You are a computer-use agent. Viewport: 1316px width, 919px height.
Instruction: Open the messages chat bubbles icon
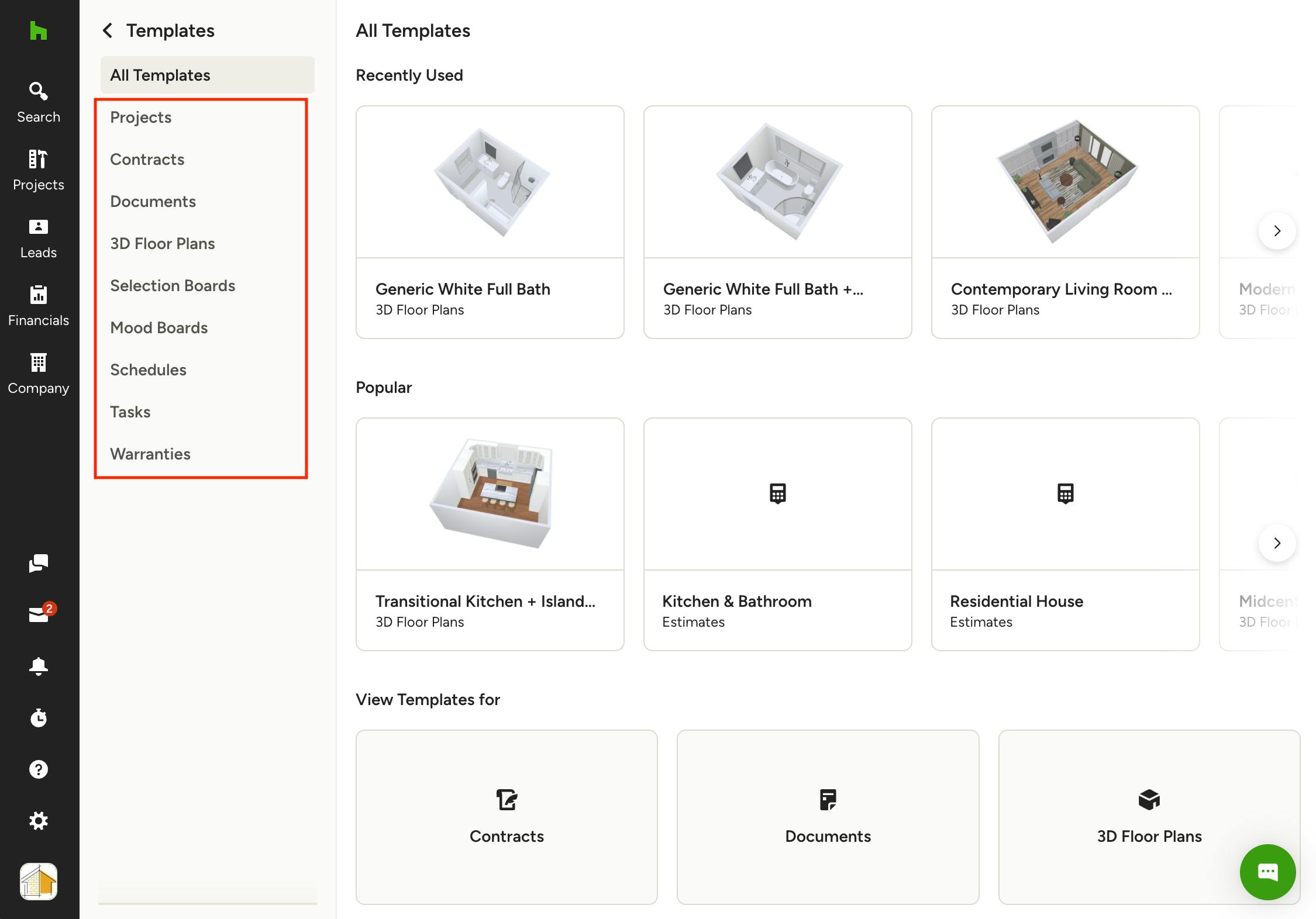[x=39, y=564]
